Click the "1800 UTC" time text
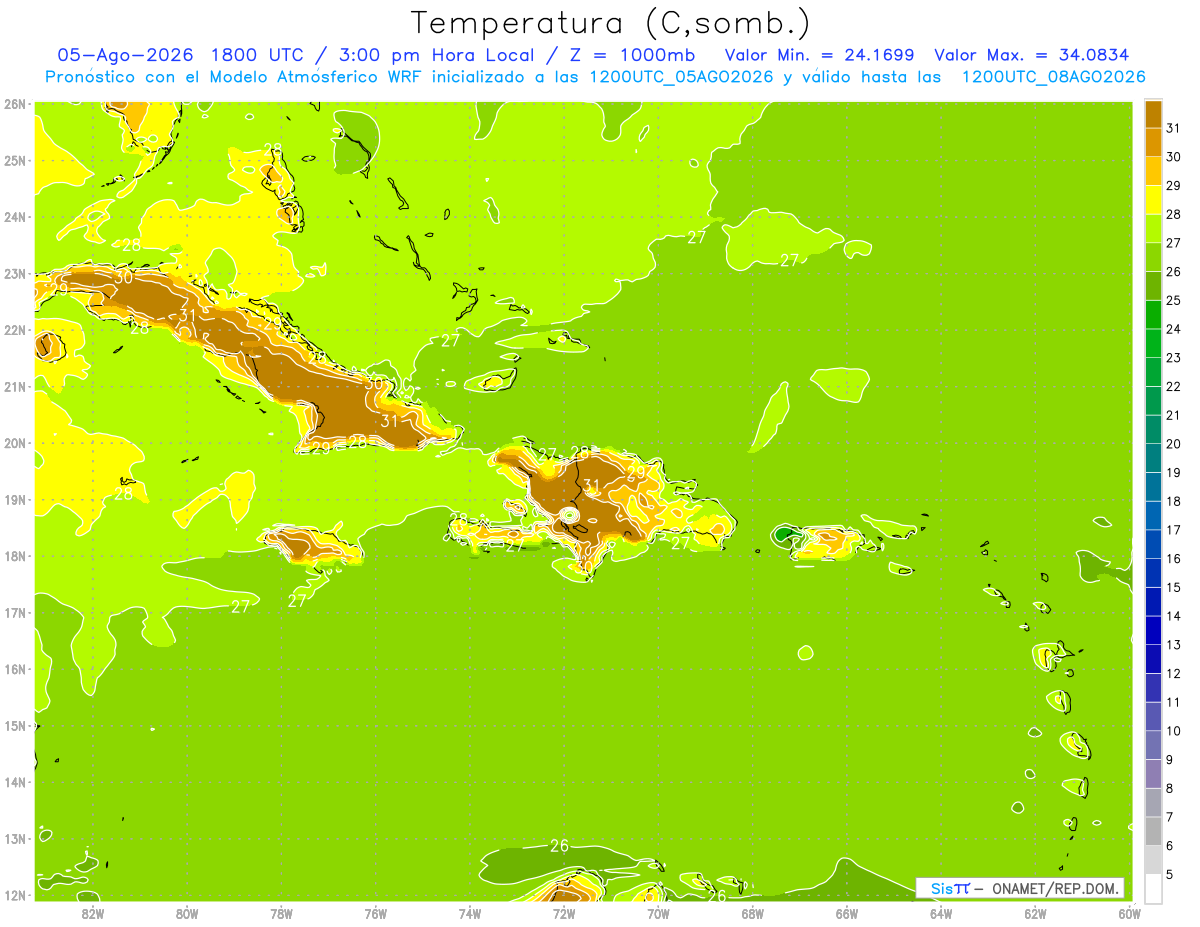Screen dimensions: 1200x927 (256, 55)
